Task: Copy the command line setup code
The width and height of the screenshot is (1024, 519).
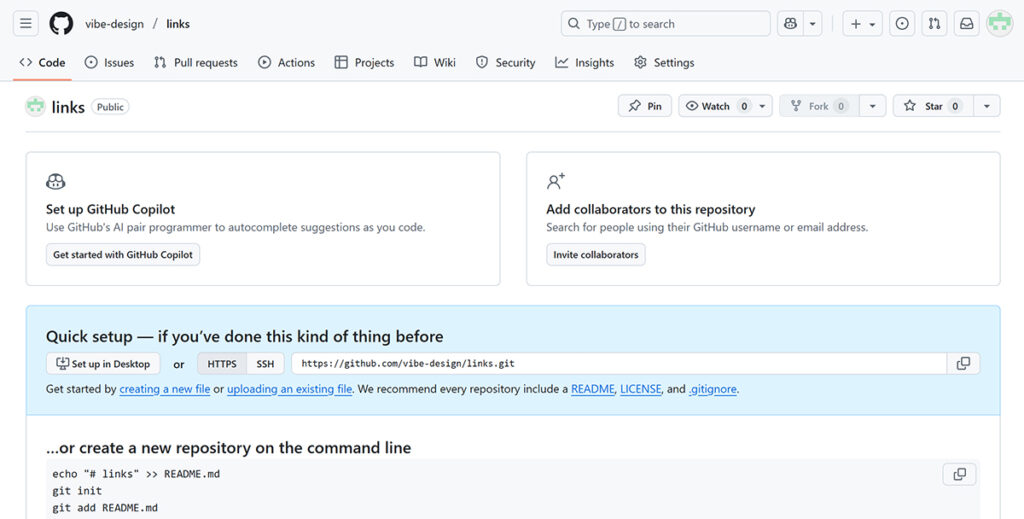Action: coord(959,474)
